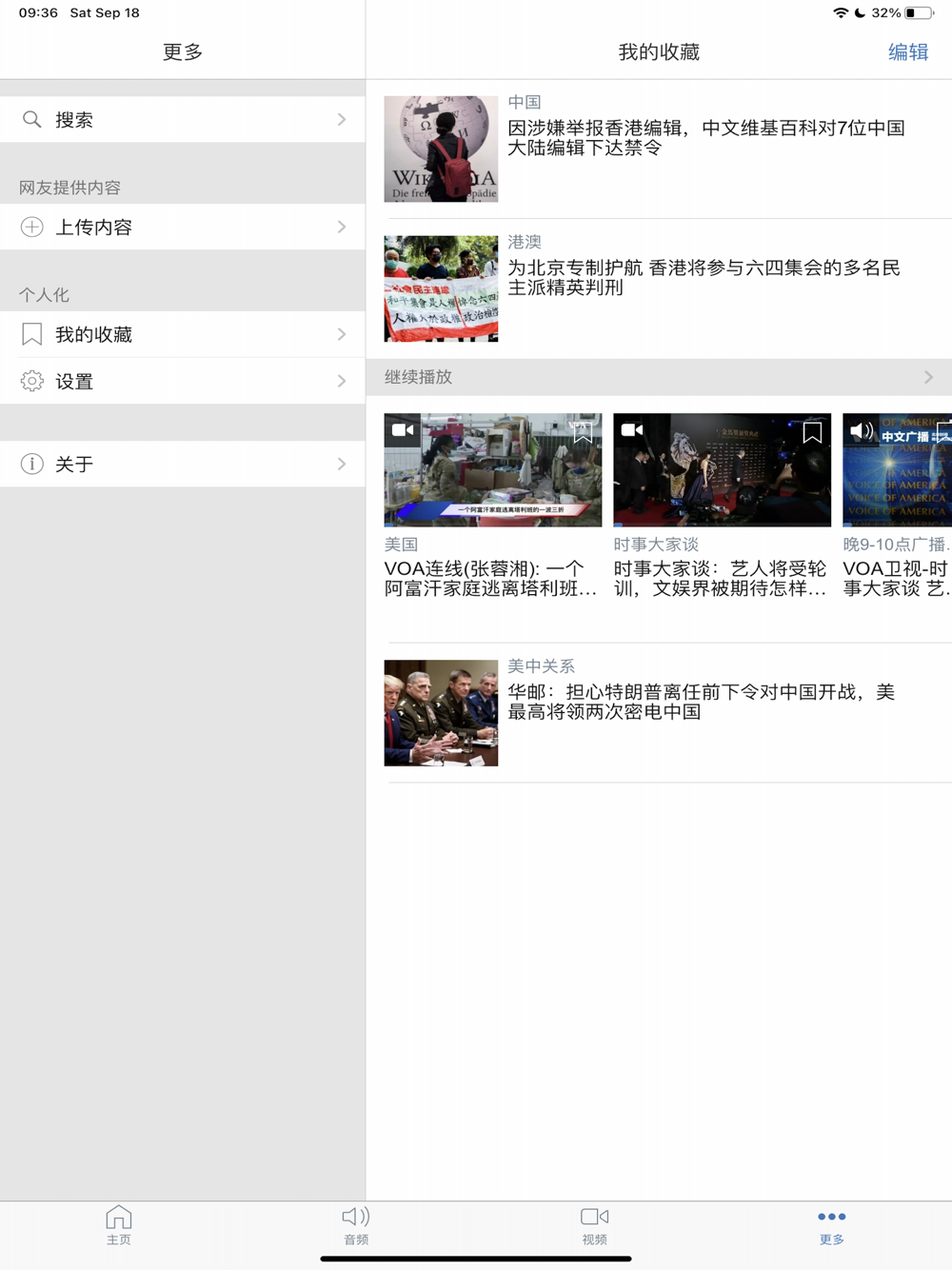Open Wikipedia globe article thumbnail
The image size is (952, 1270).
point(441,149)
